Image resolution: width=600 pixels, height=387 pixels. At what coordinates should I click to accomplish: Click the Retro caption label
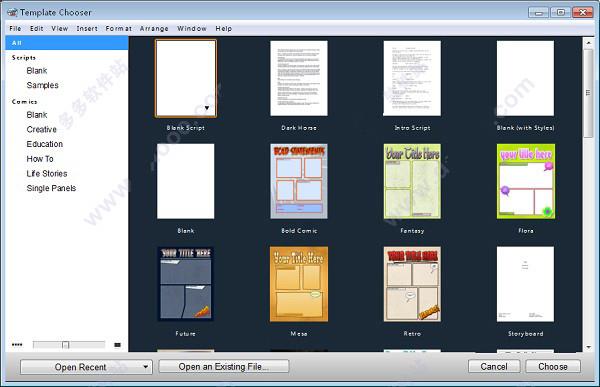(412, 333)
